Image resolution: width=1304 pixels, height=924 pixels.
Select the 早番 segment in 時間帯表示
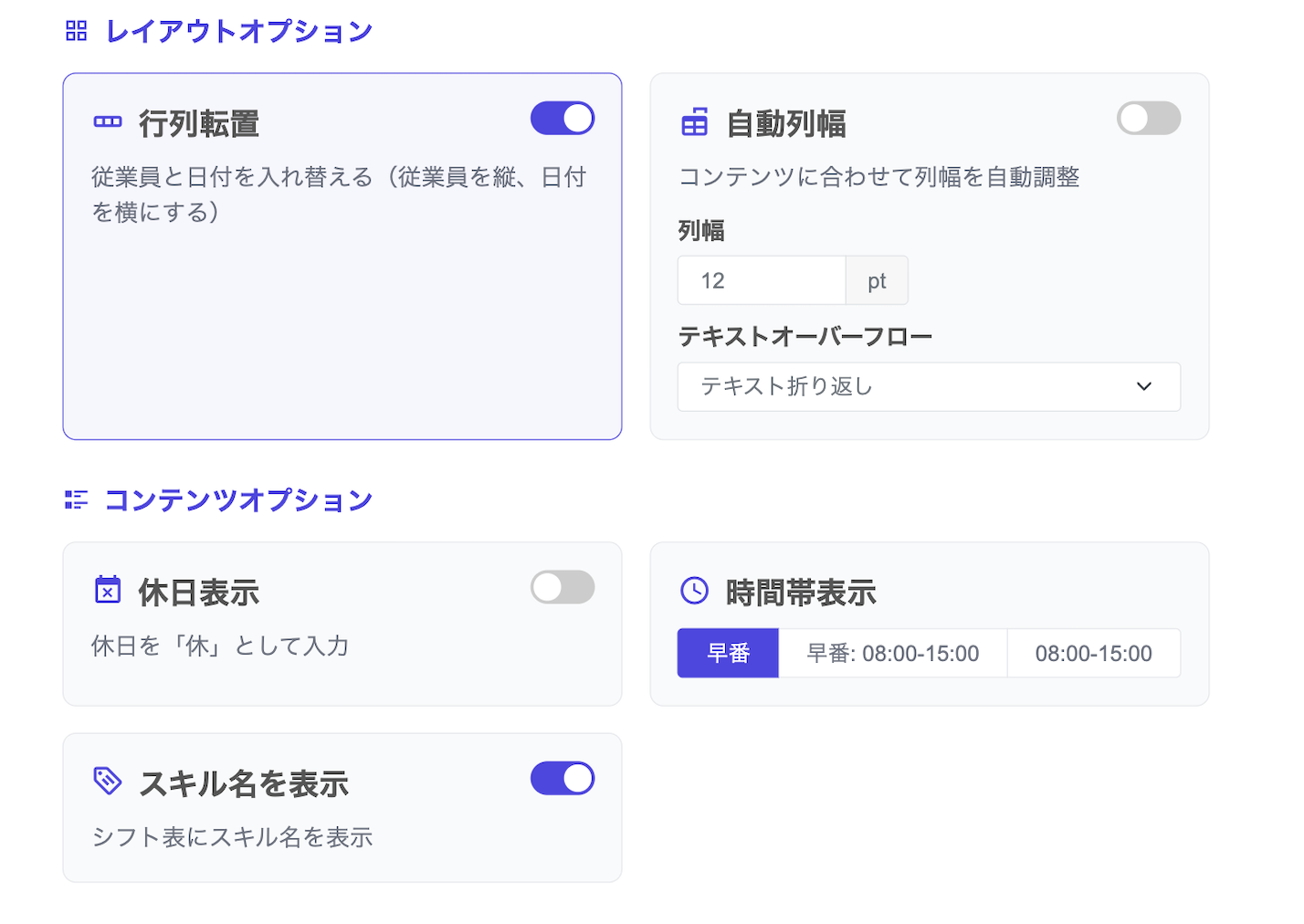(727, 653)
